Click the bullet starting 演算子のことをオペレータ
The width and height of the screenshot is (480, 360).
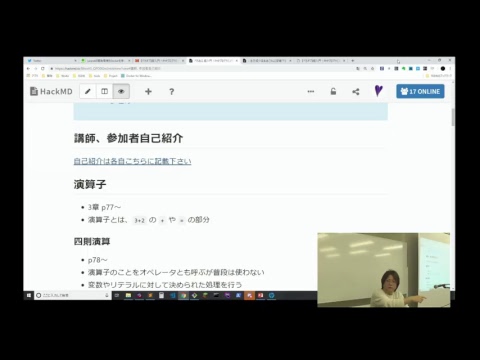click(176, 272)
